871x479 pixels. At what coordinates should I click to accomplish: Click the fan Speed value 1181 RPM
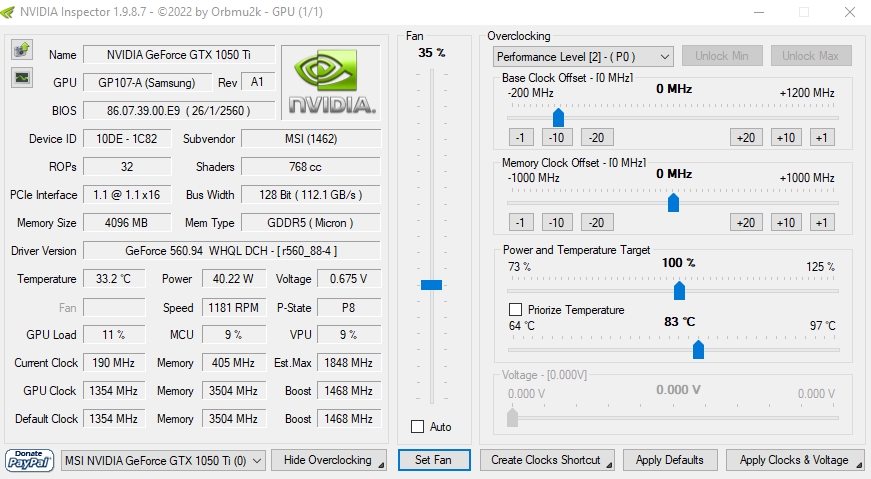tap(234, 307)
